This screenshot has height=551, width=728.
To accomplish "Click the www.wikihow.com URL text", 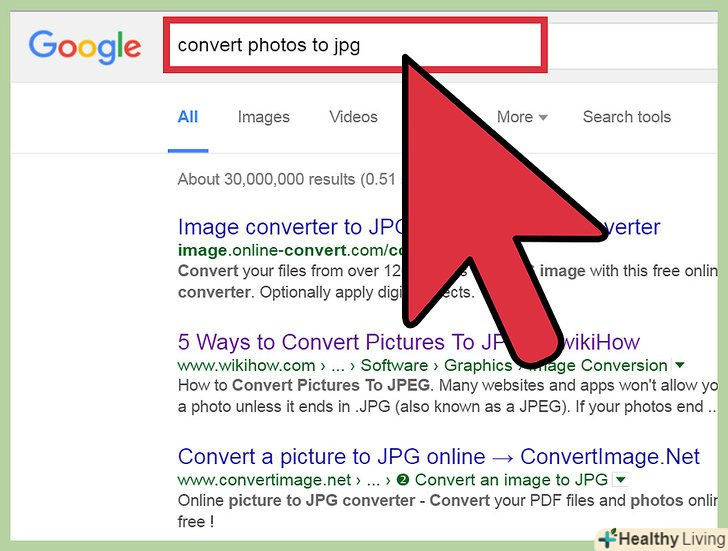I will tap(246, 365).
